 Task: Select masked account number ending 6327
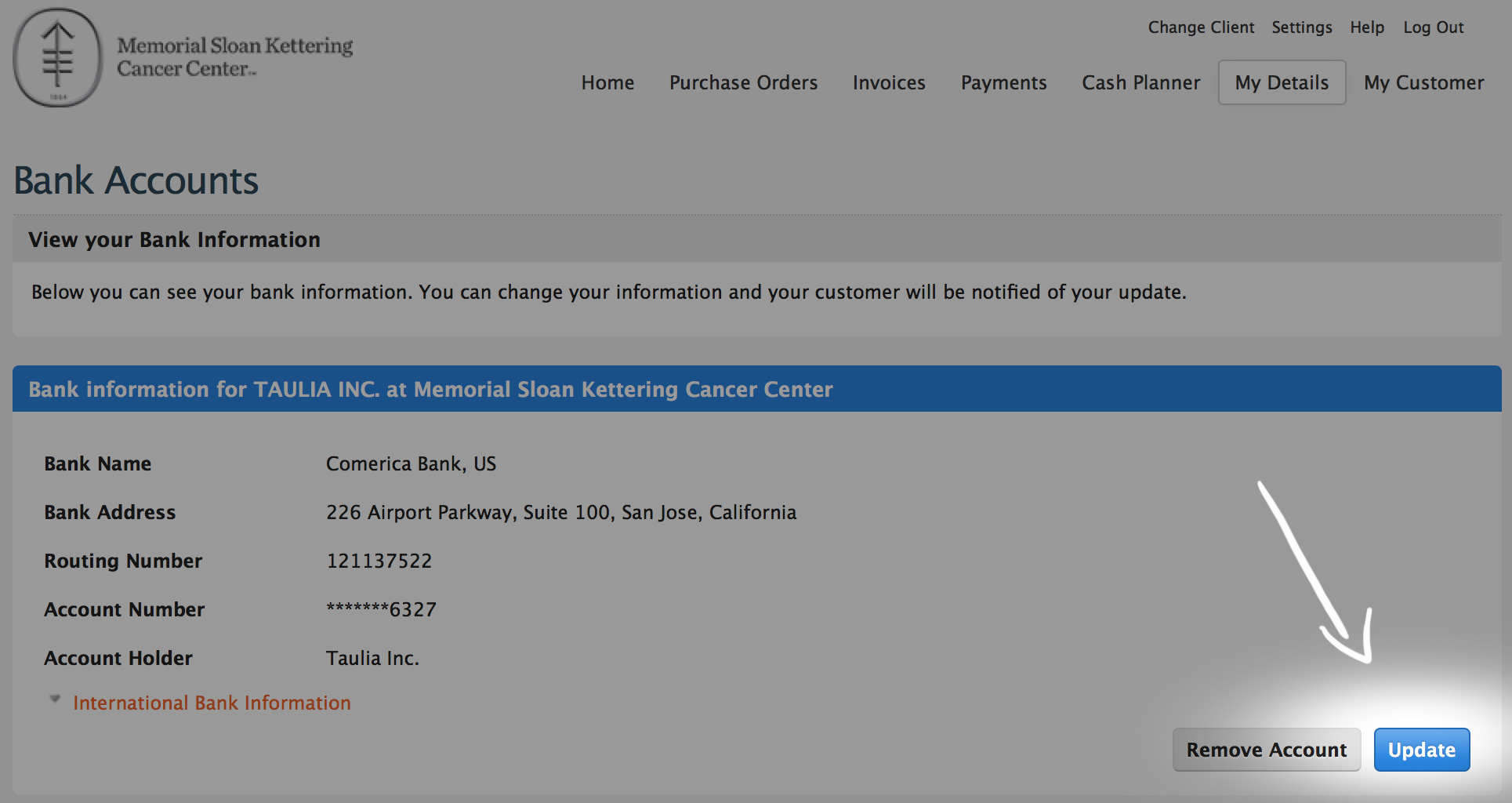pyautogui.click(x=381, y=609)
